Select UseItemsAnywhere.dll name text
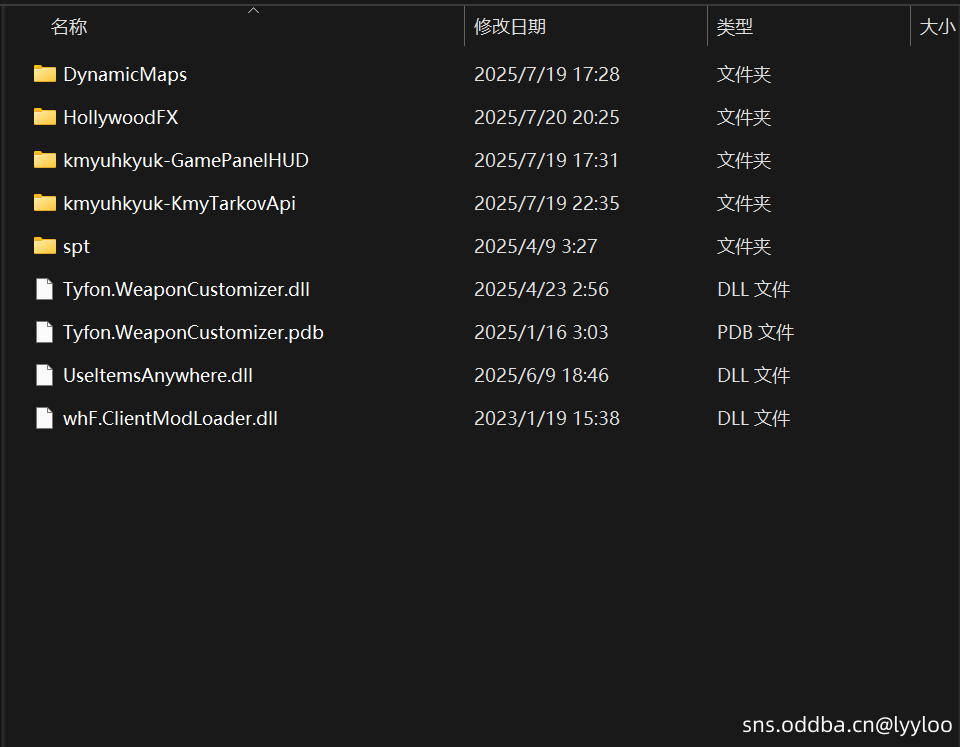Image resolution: width=960 pixels, height=747 pixels. [x=158, y=375]
